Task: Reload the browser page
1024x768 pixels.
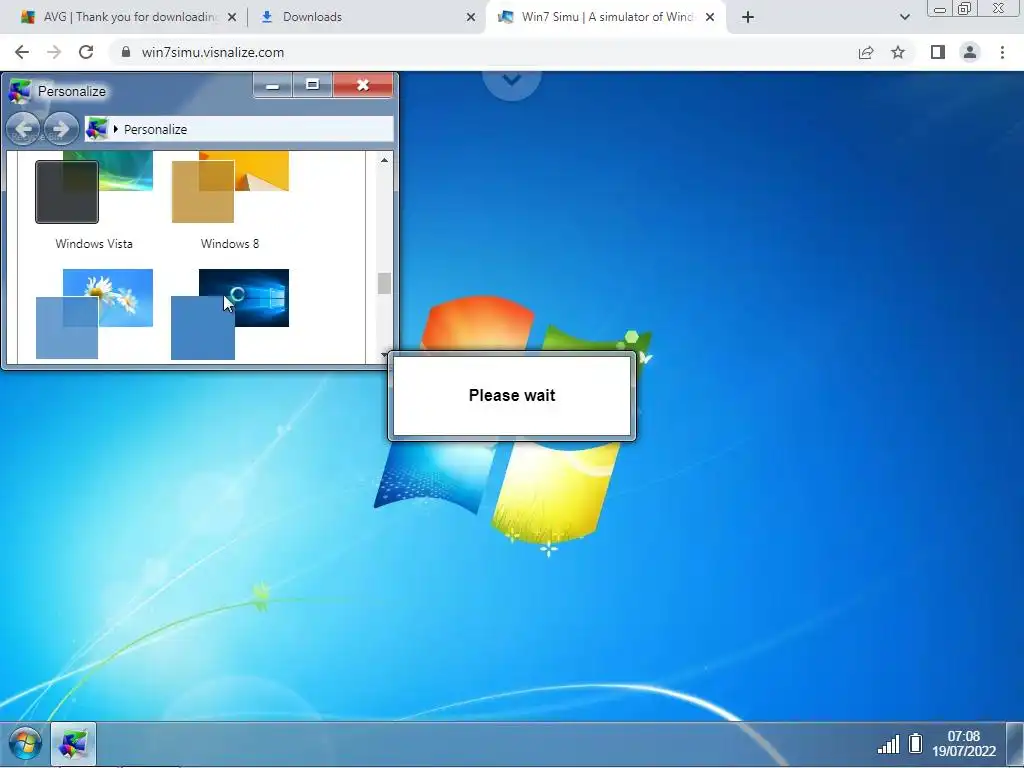Action: 86,52
